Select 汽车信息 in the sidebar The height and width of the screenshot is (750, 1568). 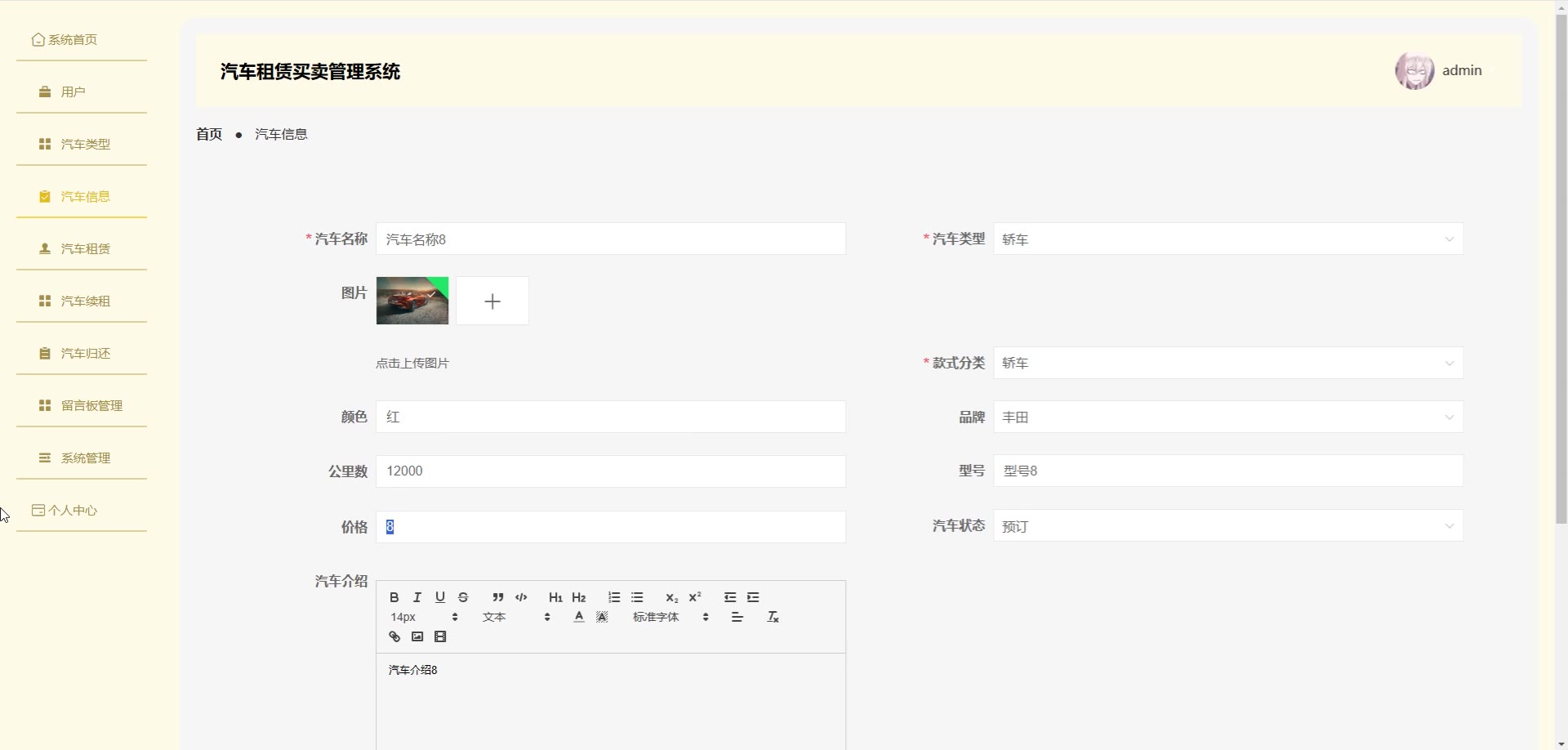pos(82,196)
